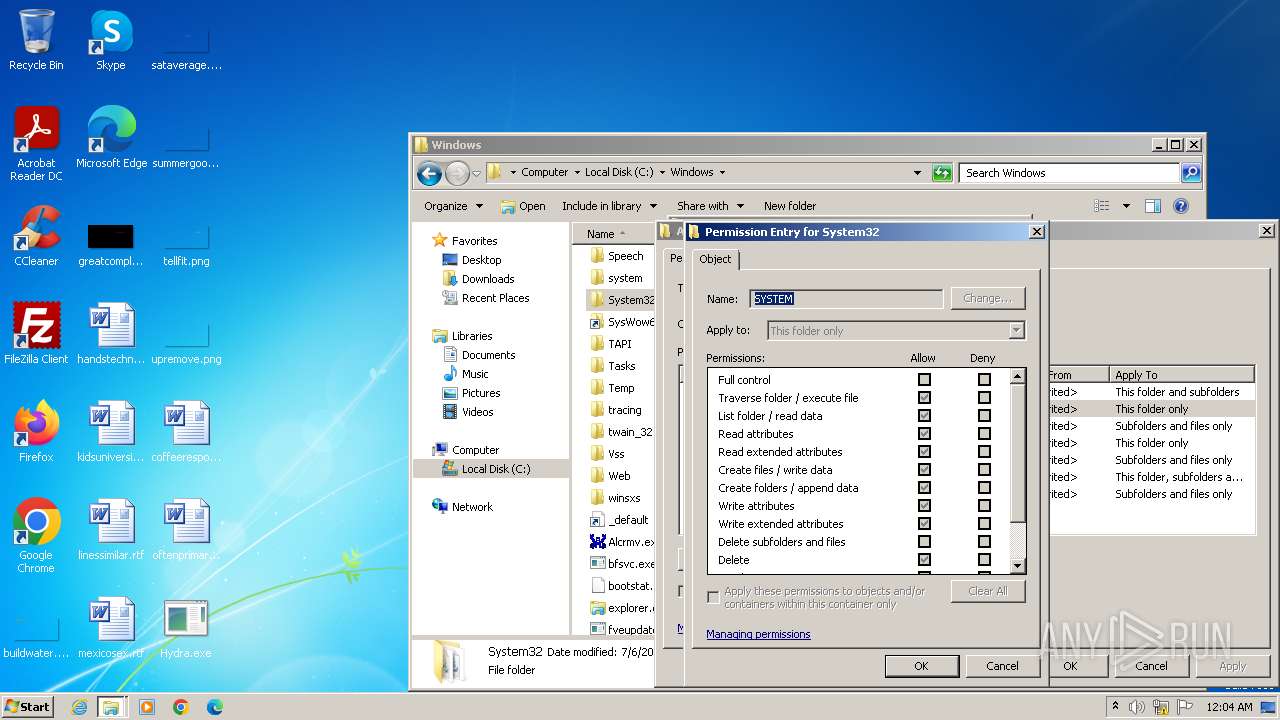Click the Clear All button

[x=988, y=591]
